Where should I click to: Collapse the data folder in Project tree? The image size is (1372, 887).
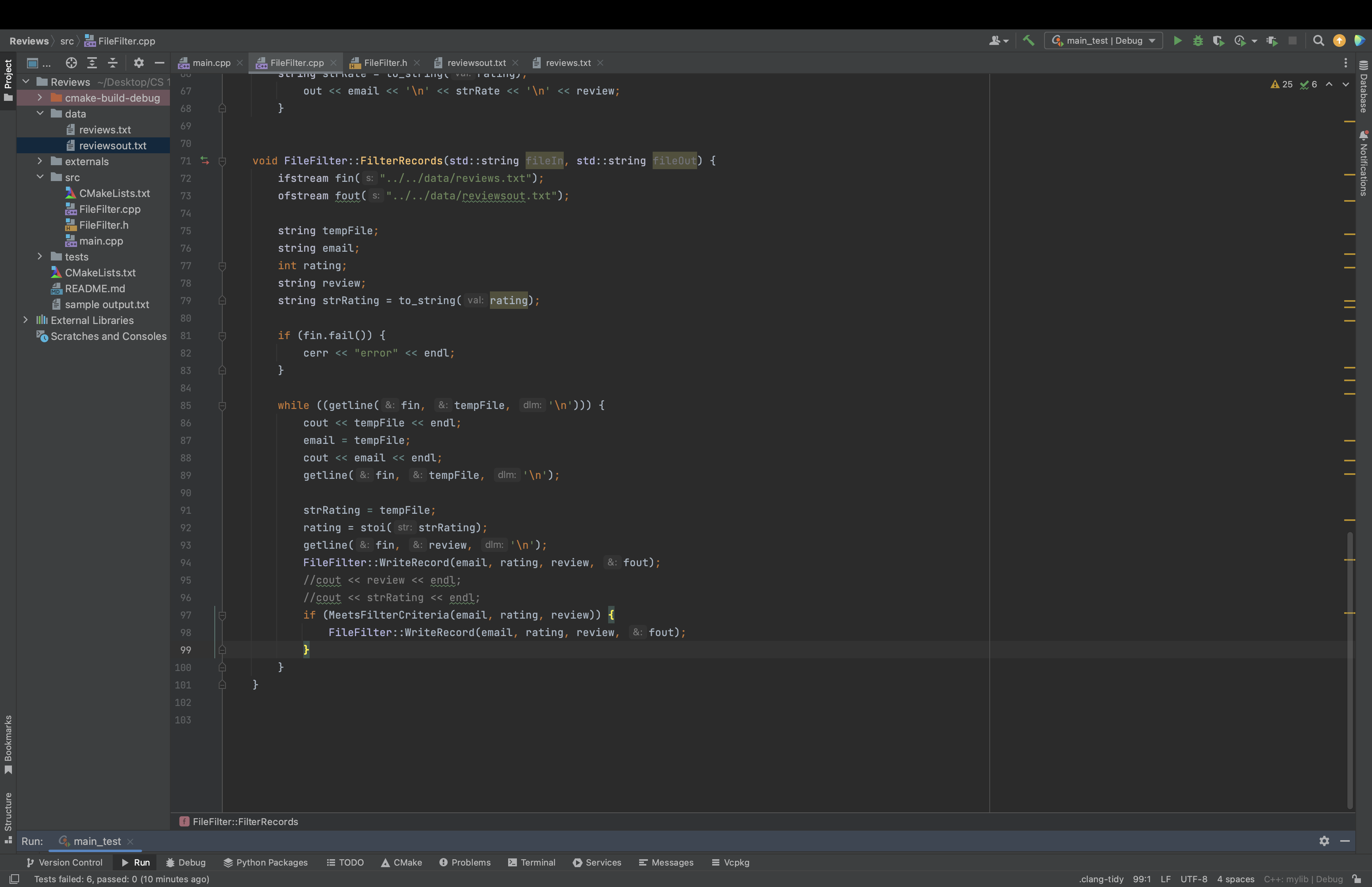click(40, 114)
